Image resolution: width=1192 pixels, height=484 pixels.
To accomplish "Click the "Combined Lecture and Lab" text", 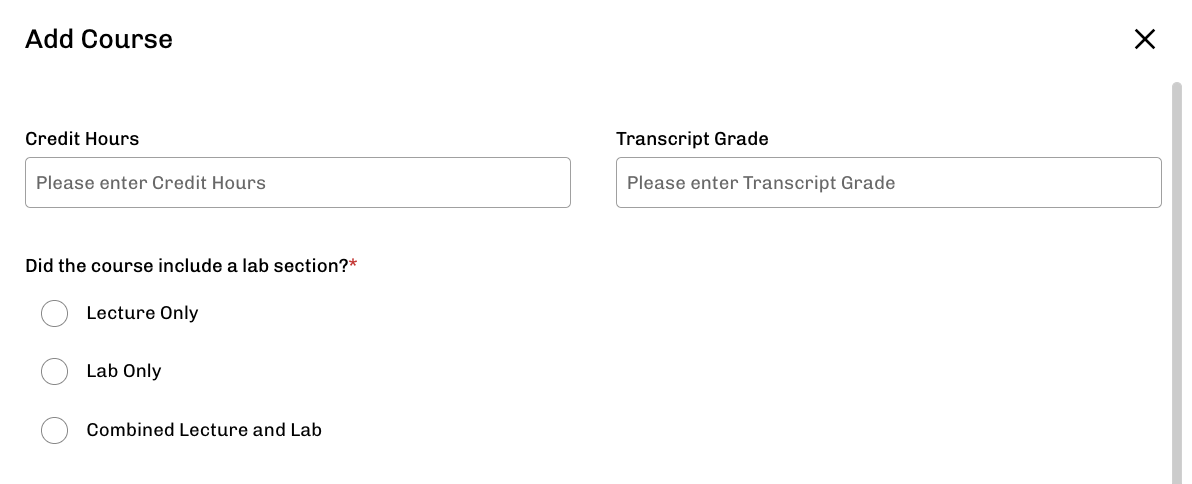I will pyautogui.click(x=204, y=430).
